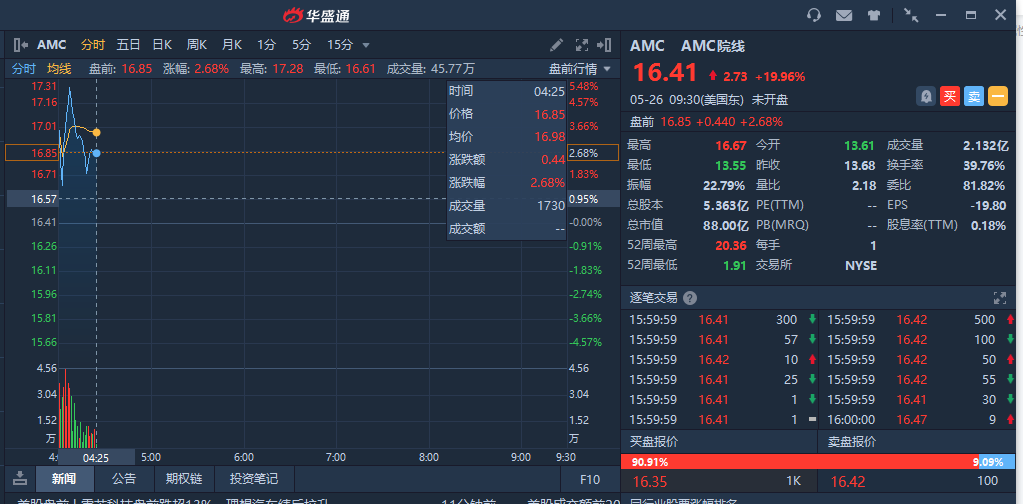Open the help icon beside 逐笔交易
This screenshot has height=504, width=1023.
click(x=690, y=298)
